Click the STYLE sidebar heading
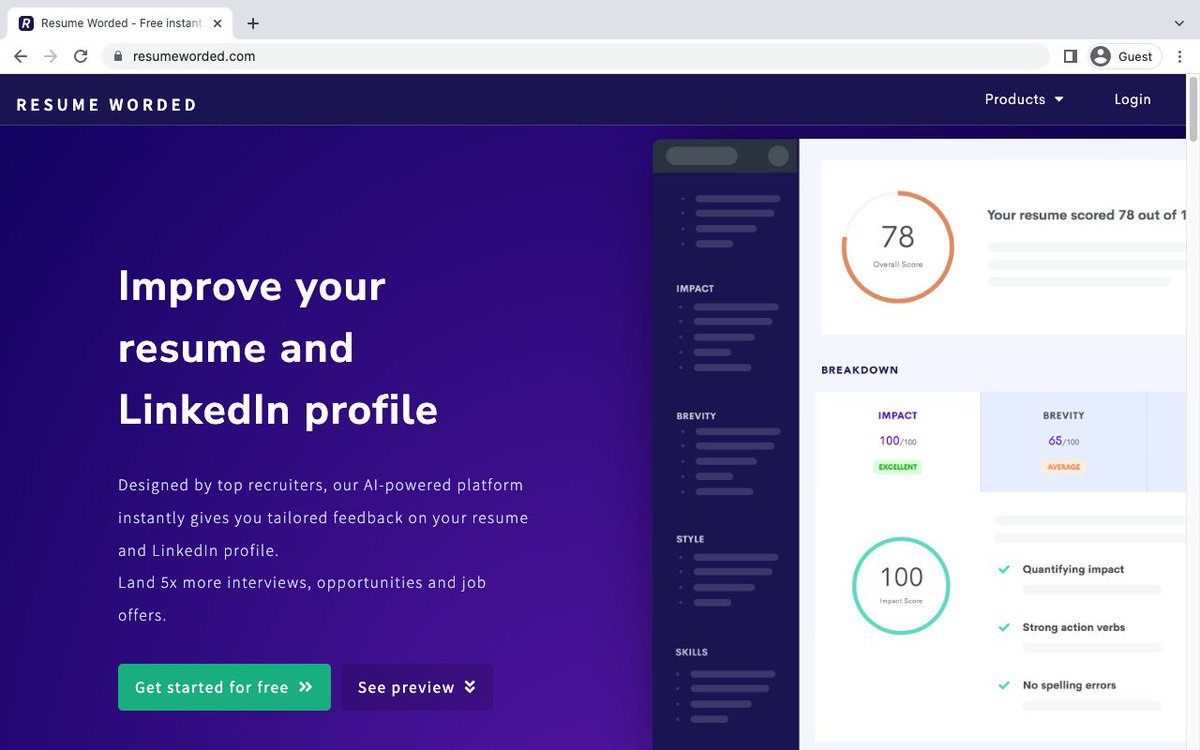 tap(690, 540)
